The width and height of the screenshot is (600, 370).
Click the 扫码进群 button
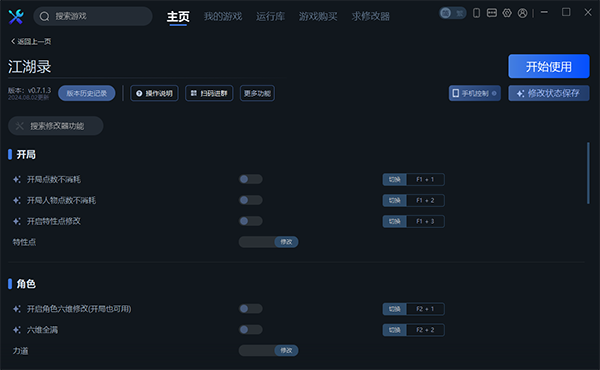[209, 93]
